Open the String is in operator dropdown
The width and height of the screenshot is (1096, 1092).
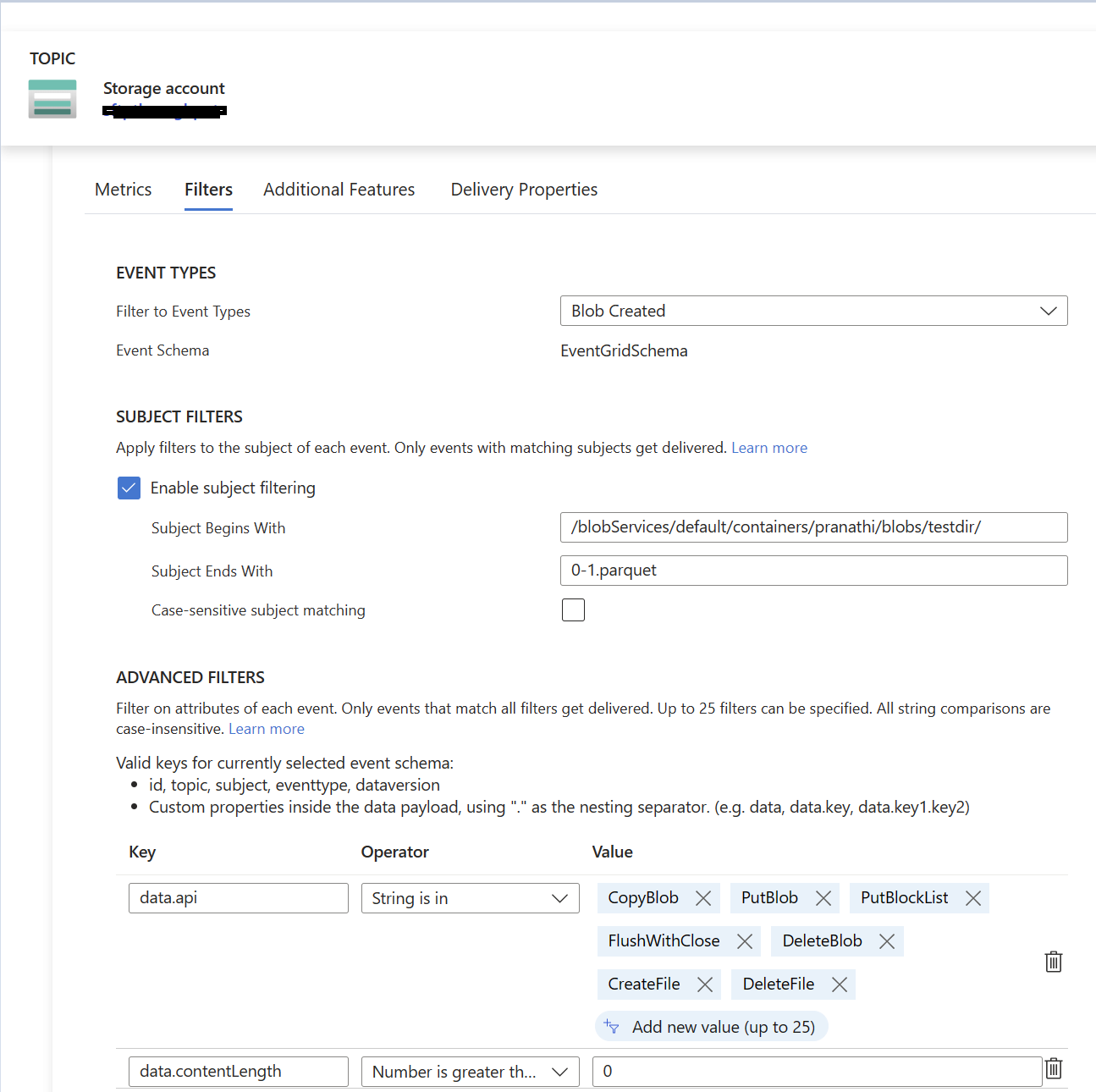pyautogui.click(x=559, y=898)
